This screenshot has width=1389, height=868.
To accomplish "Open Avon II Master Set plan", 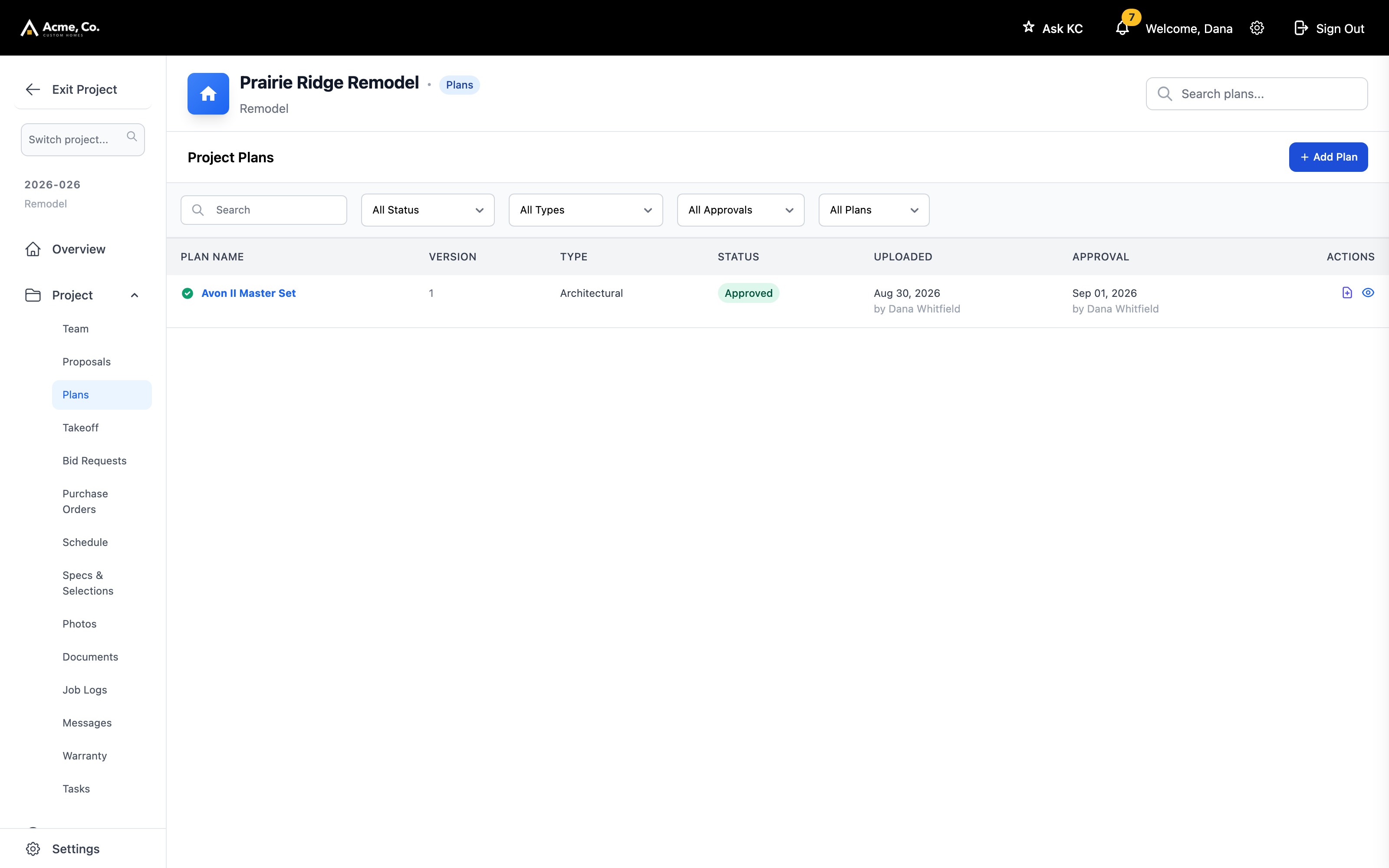I will pyautogui.click(x=249, y=293).
